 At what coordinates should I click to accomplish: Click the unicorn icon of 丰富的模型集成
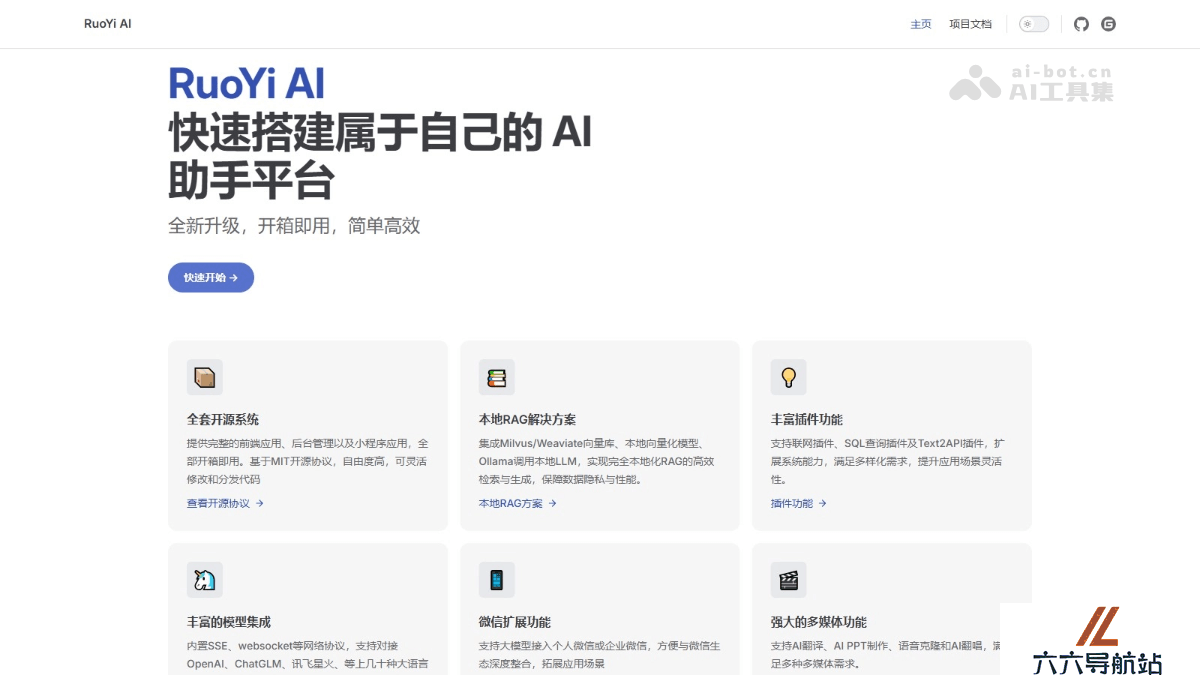click(205, 579)
